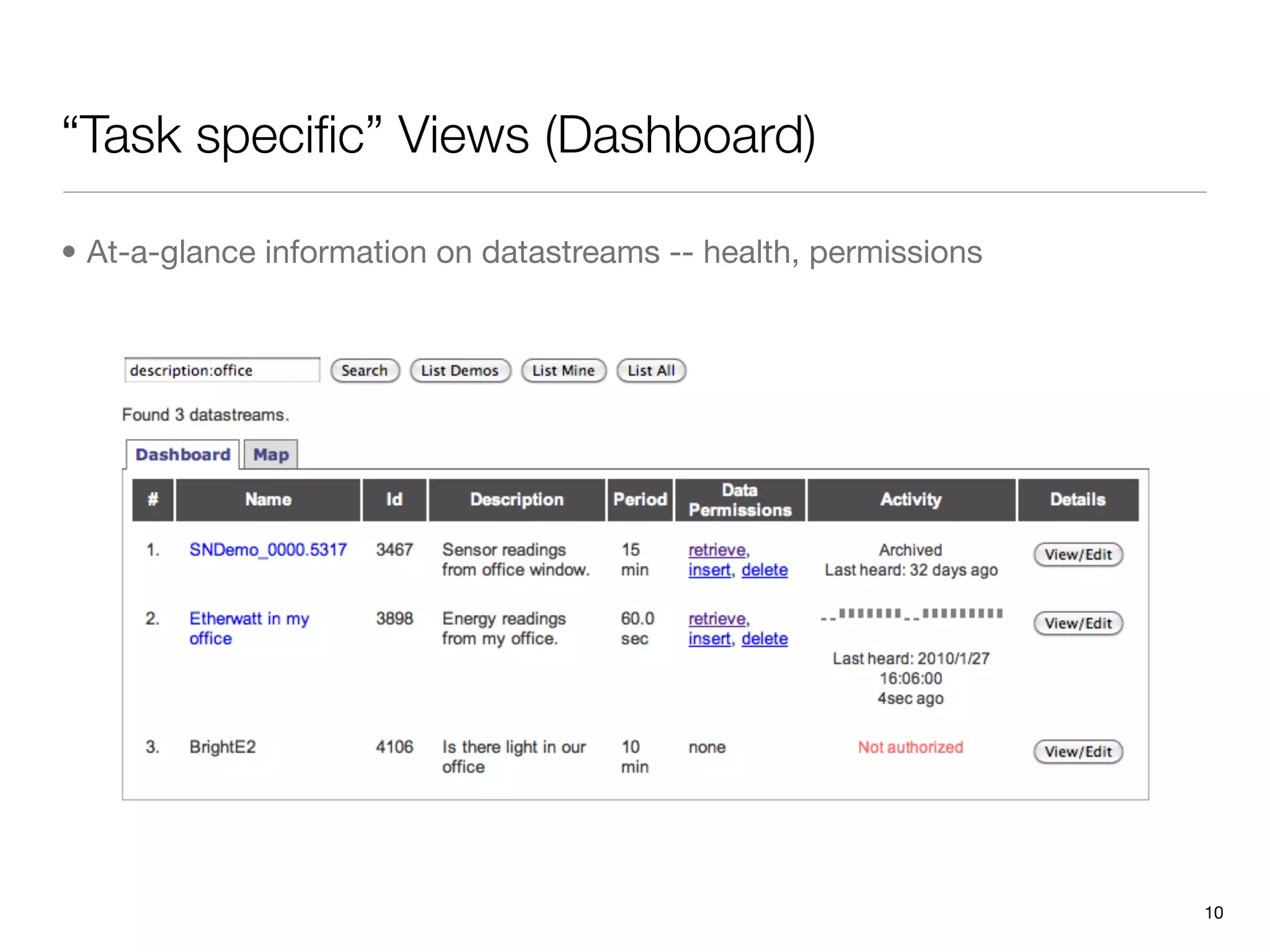
Task: Click the Etherwatt activity sparkline graph
Action: pyautogui.click(x=910, y=615)
